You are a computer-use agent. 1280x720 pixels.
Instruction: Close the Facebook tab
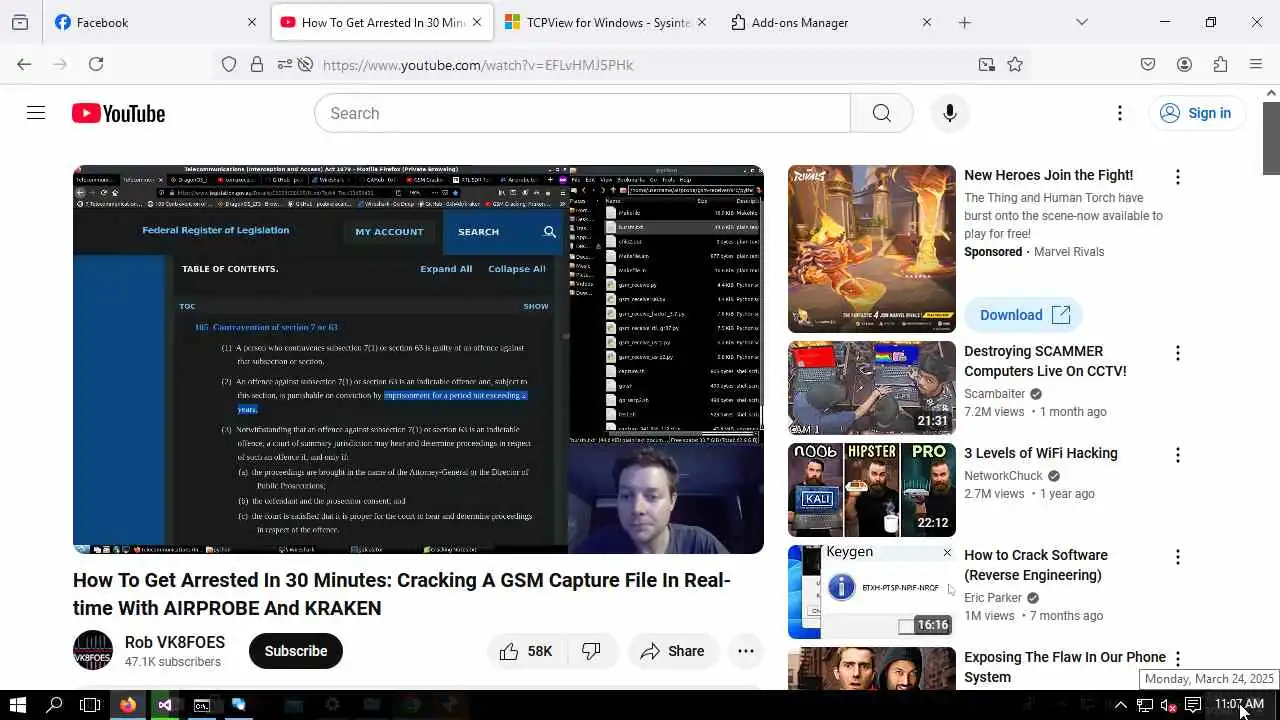click(252, 22)
